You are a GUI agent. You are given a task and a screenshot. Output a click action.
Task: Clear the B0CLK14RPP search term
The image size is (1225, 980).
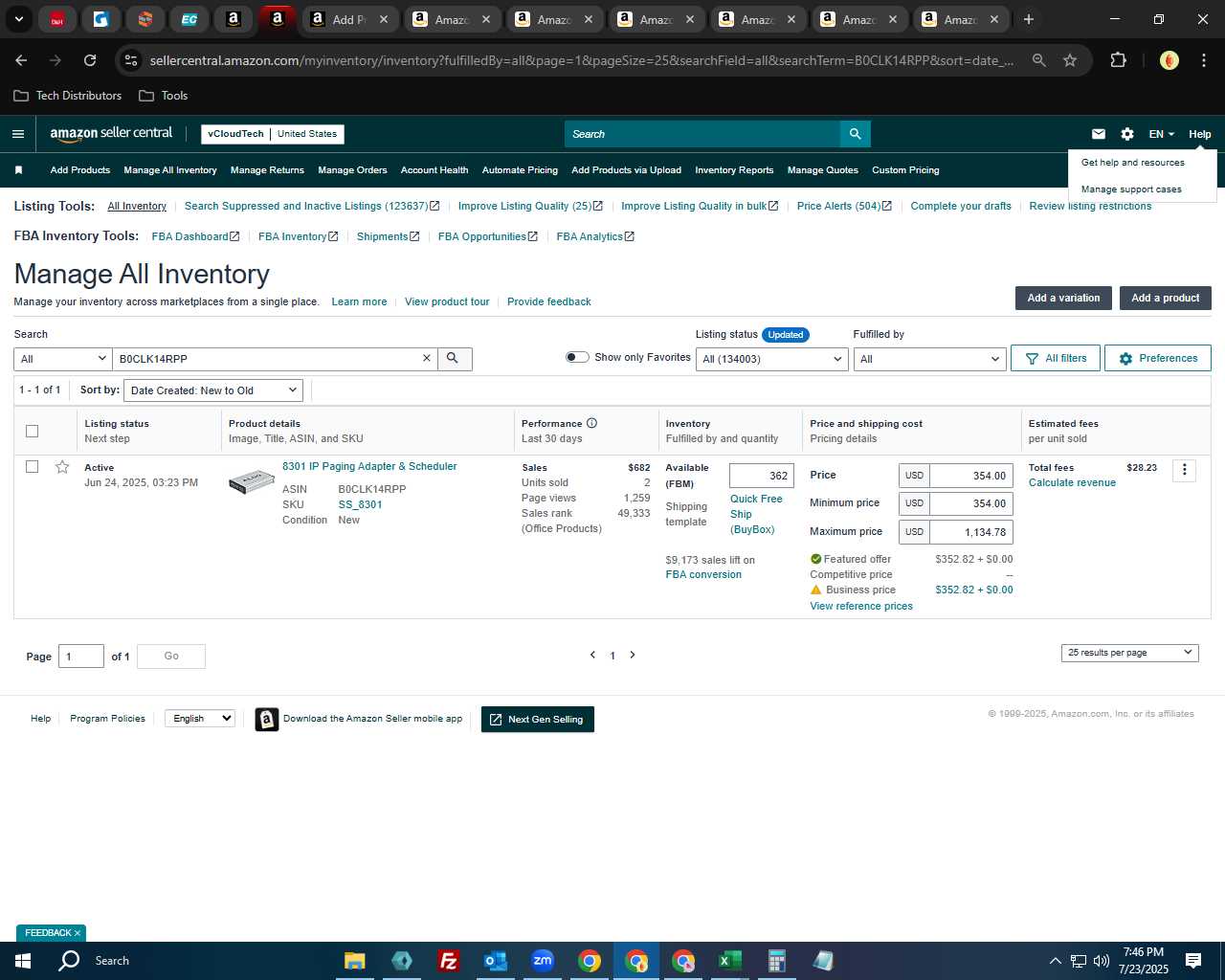(427, 358)
